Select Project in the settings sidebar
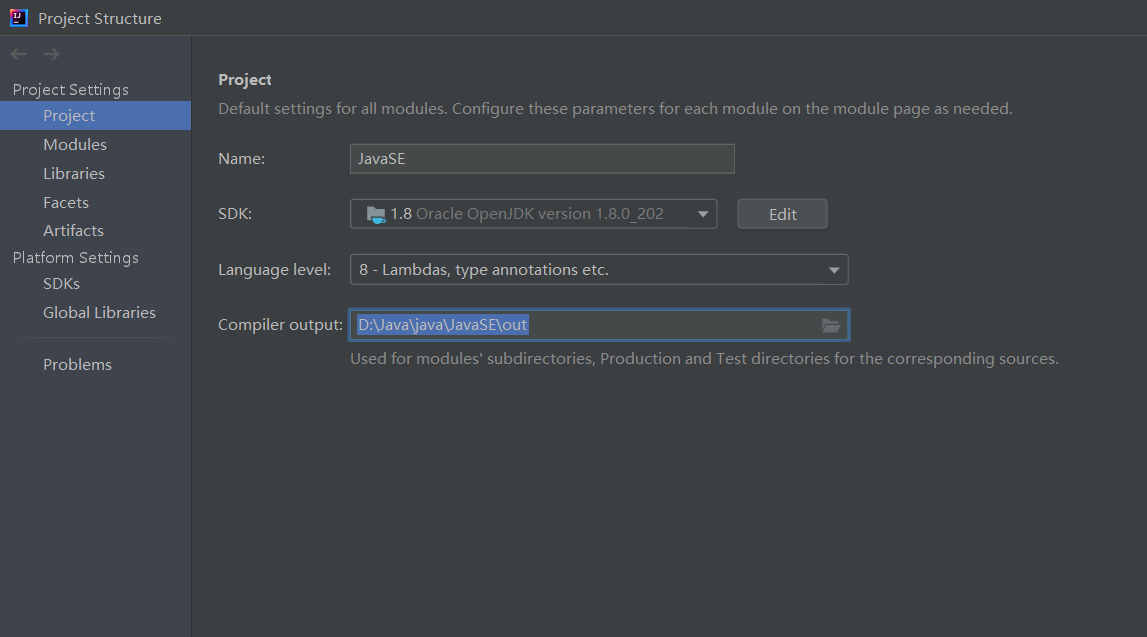Viewport: 1147px width, 637px height. [69, 116]
